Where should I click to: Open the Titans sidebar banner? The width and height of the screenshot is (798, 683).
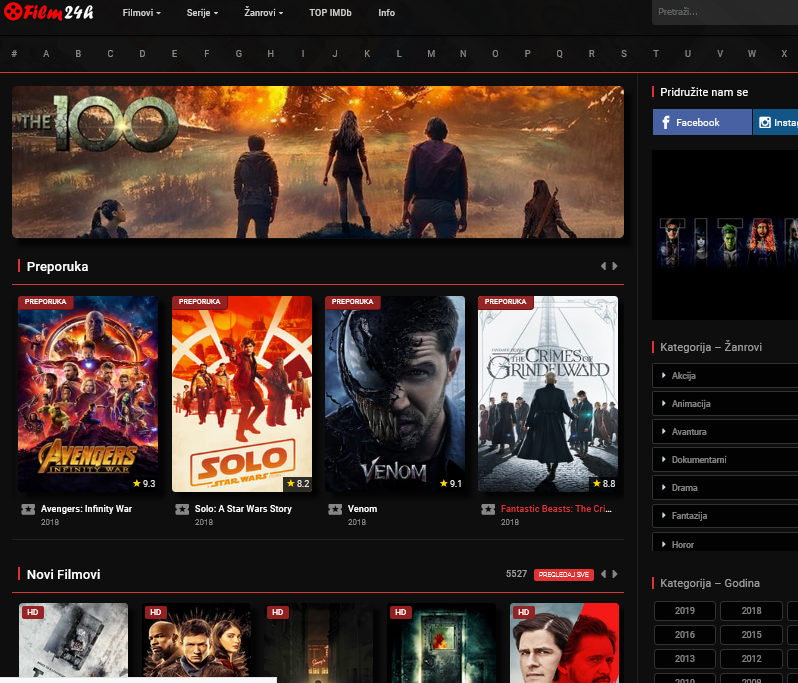click(725, 235)
